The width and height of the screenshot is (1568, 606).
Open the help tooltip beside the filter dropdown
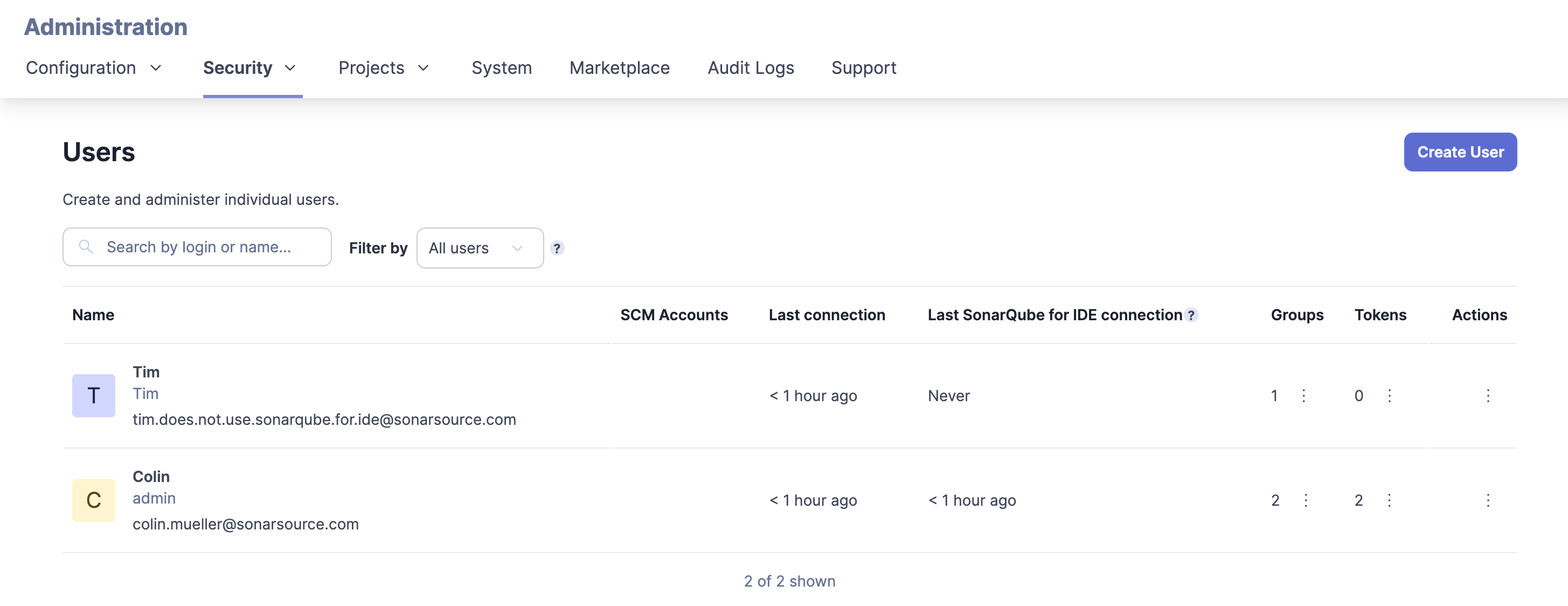pos(557,248)
